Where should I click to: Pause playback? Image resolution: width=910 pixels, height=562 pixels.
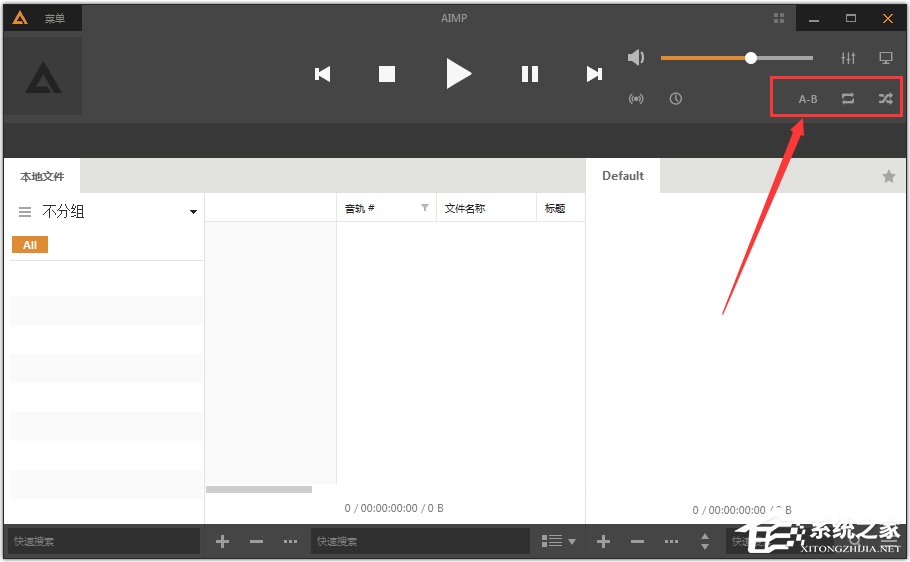tap(530, 74)
